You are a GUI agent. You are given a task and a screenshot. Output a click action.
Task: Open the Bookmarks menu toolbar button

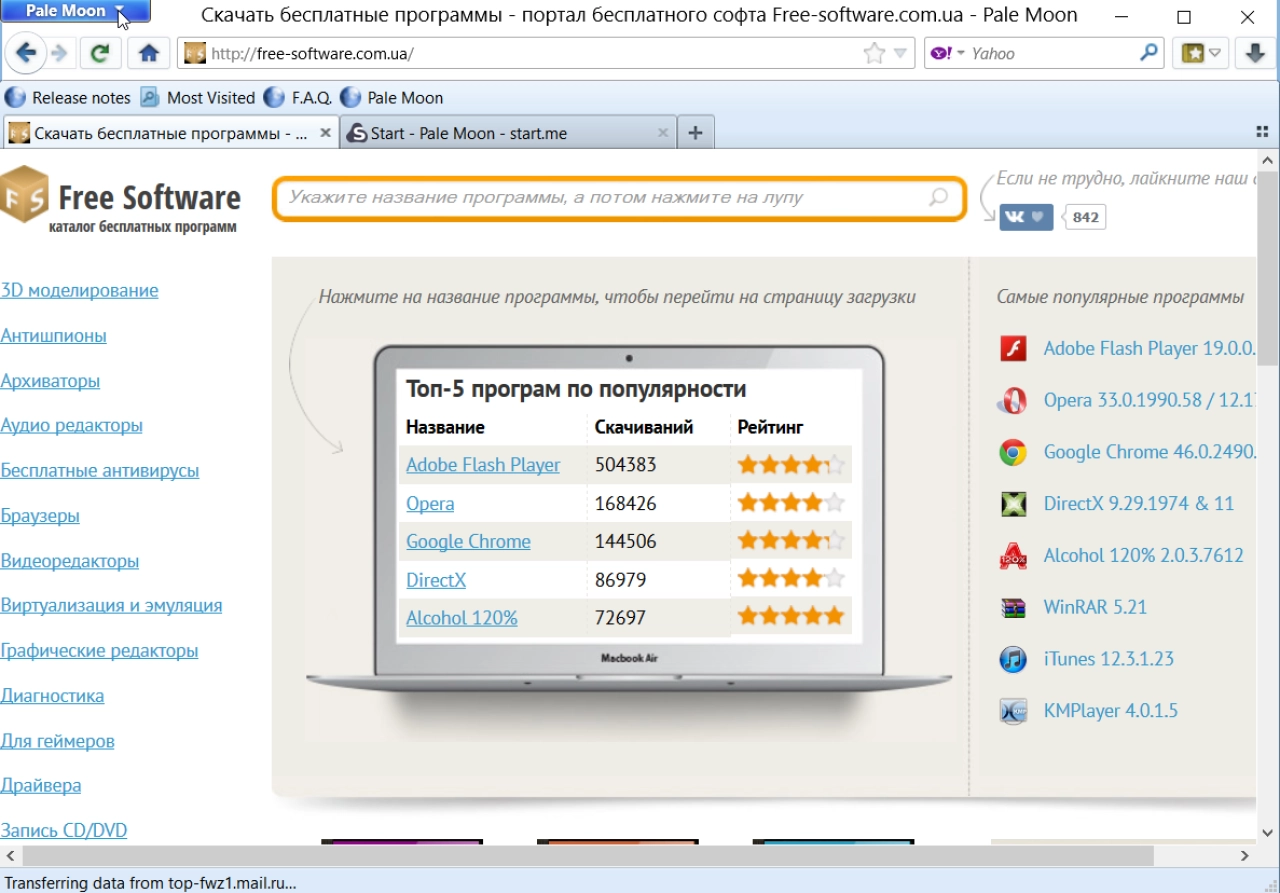(1200, 54)
